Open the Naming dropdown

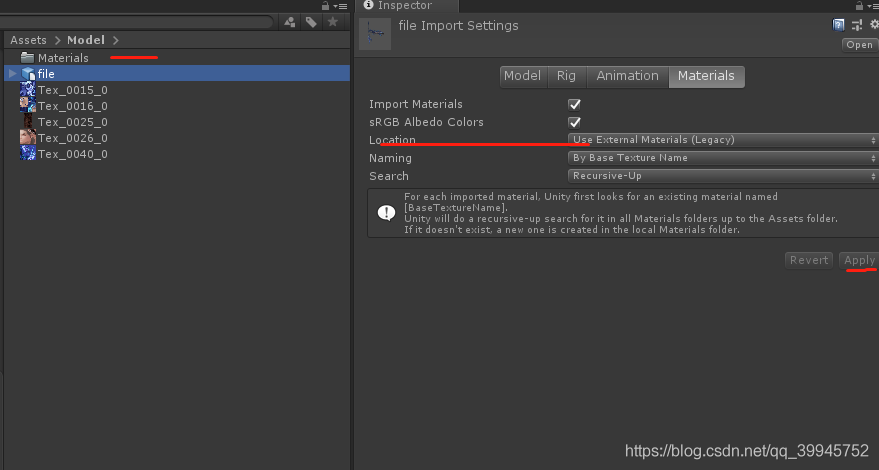[x=723, y=158]
